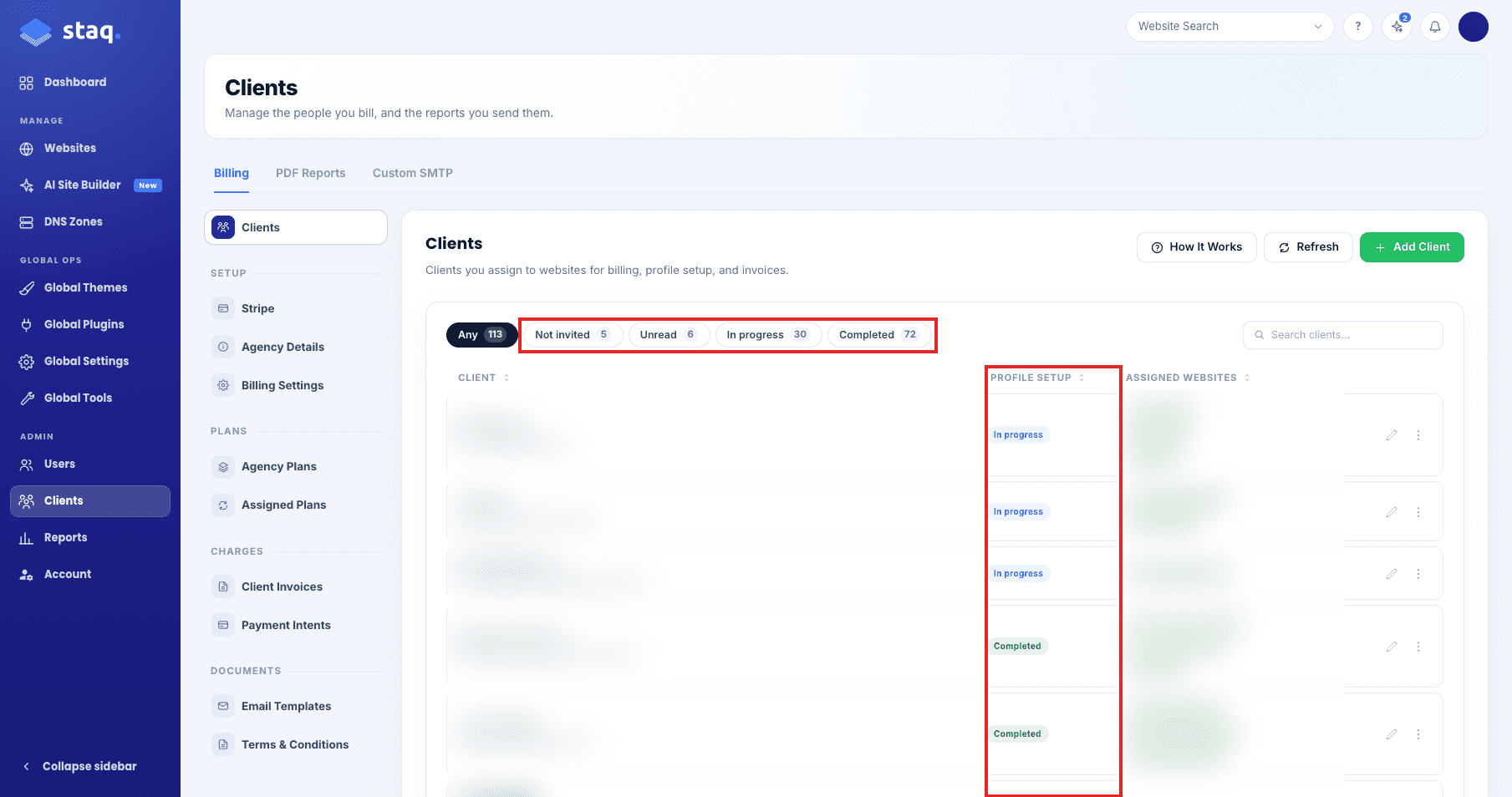Click the Terms & Conditions document icon
The image size is (1512, 797).
[x=223, y=744]
